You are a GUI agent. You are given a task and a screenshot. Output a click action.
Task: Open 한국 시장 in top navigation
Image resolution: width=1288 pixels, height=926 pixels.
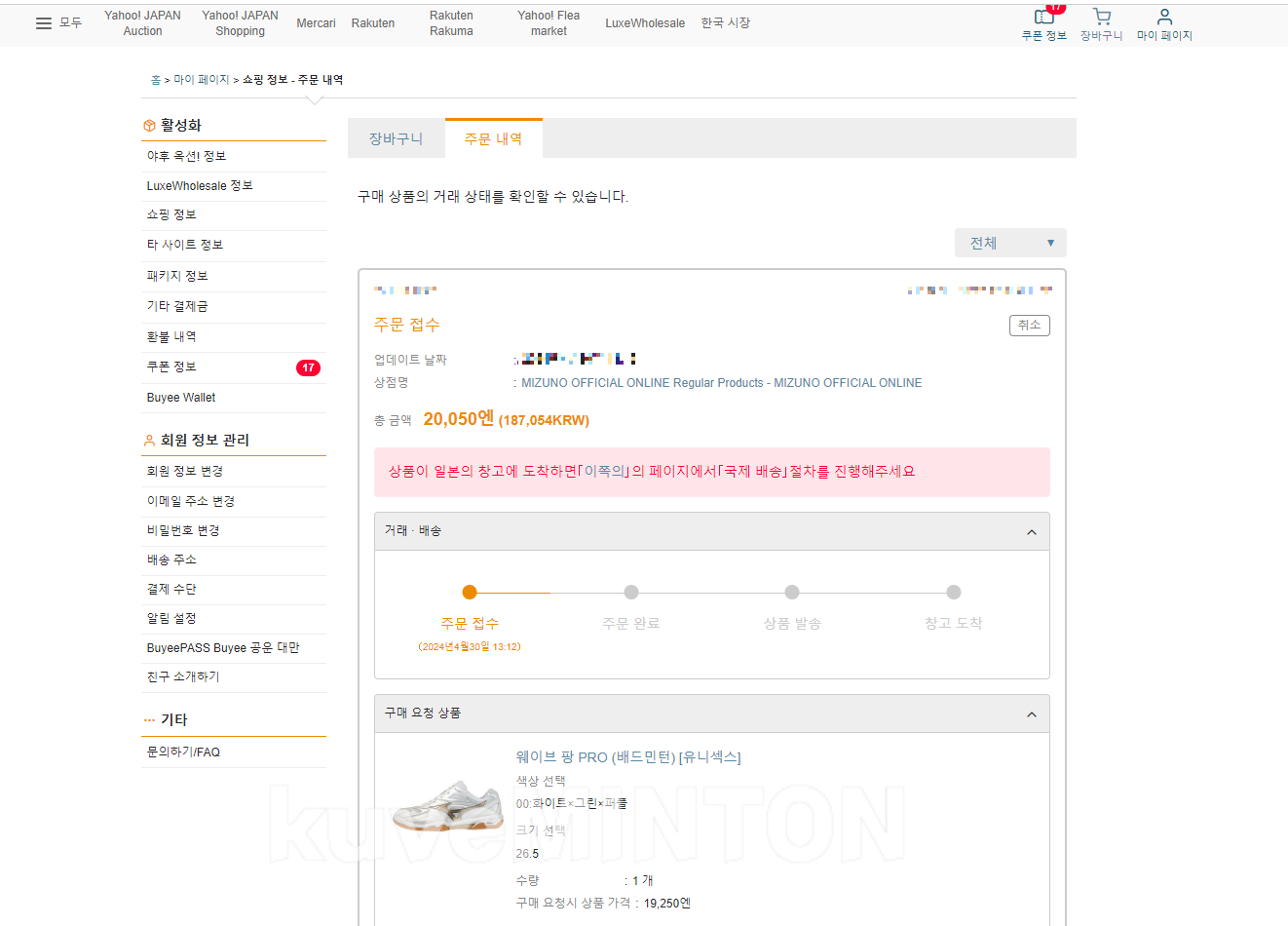pos(726,22)
